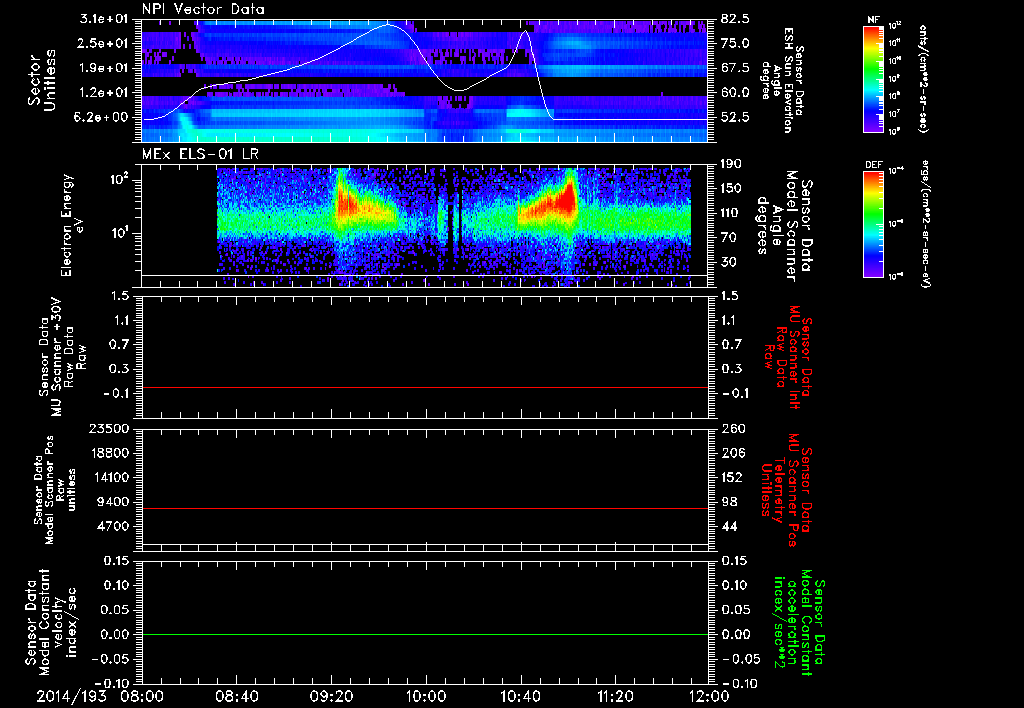
Task: Click the "4700" scanner position tick
Action: 112,526
